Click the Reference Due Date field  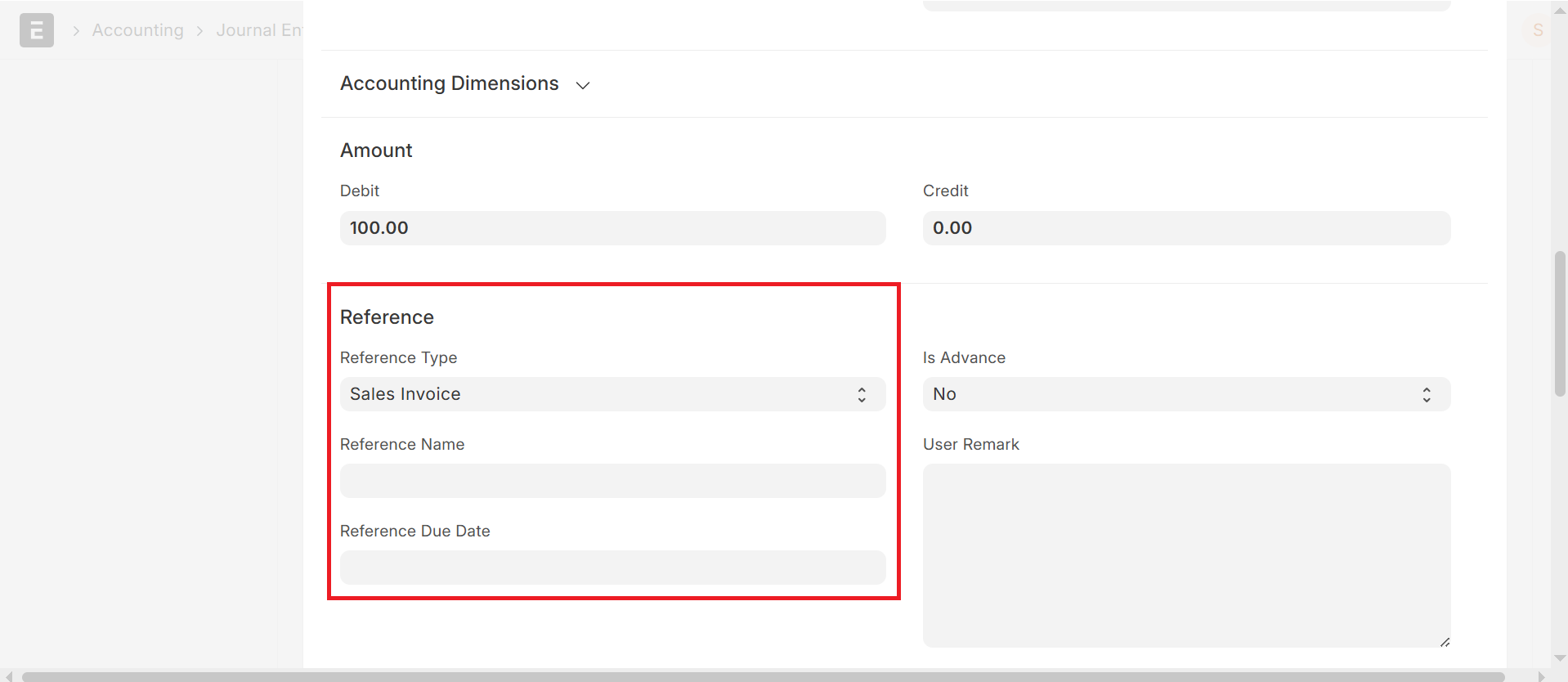click(612, 568)
